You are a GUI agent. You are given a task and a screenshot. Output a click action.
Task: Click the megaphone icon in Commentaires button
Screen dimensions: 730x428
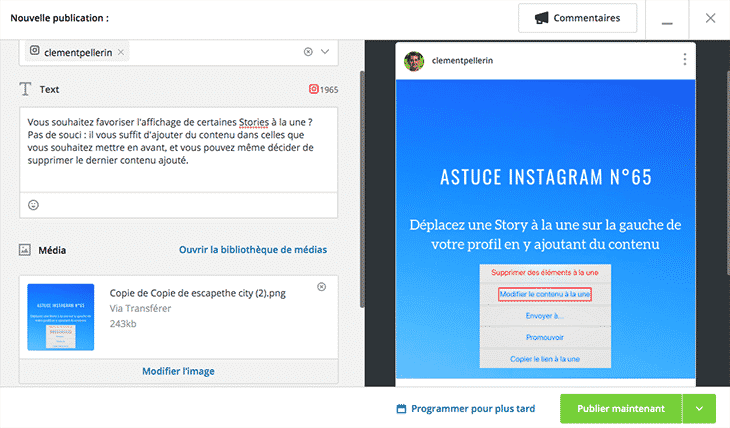click(x=541, y=18)
